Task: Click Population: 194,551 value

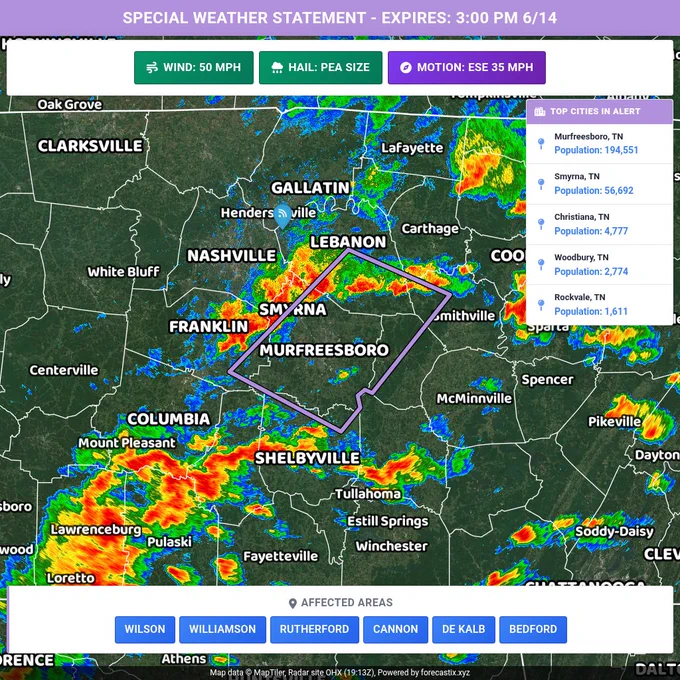Action: pos(596,150)
